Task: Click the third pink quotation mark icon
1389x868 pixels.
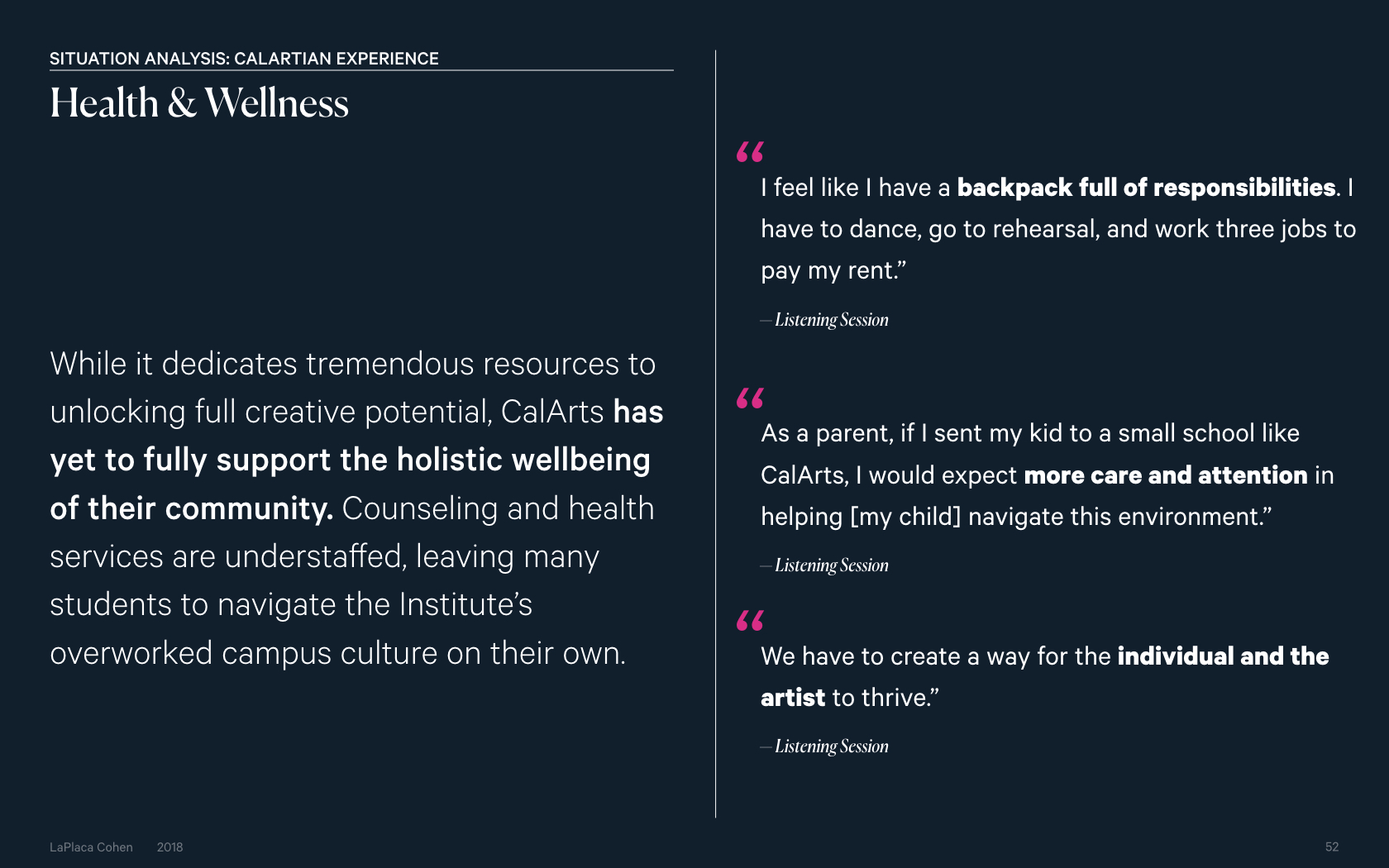Action: click(x=750, y=620)
